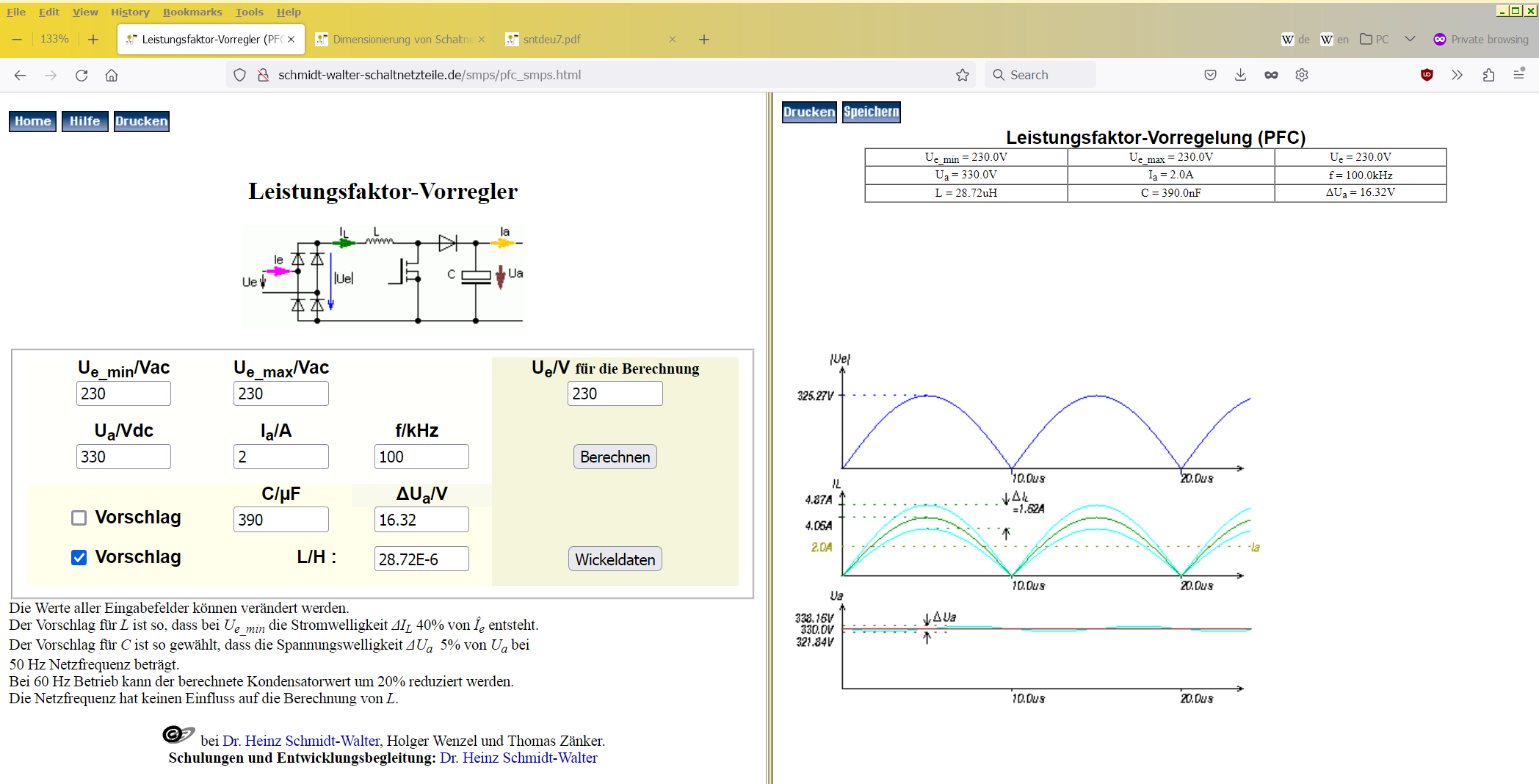Go forward to next page
The width and height of the screenshot is (1539, 784).
[x=51, y=75]
